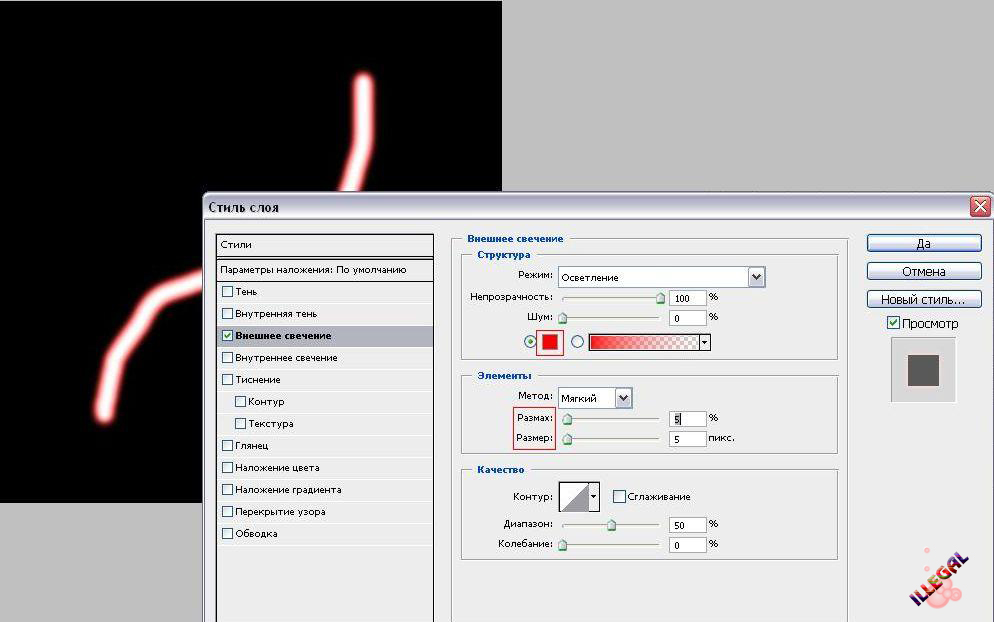The image size is (994, 622).
Task: Expand the Режим blend mode dropdown
Action: [x=756, y=277]
